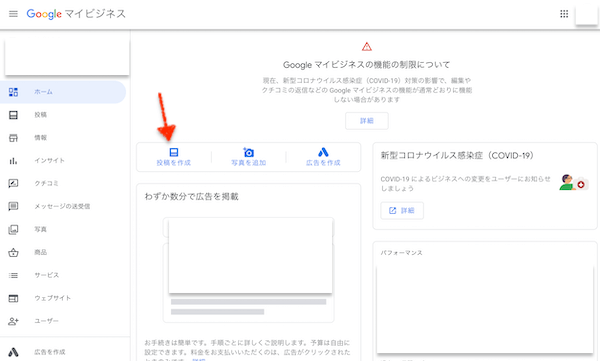Click the 投稿を作成 label
The height and width of the screenshot is (361, 600).
click(174, 163)
